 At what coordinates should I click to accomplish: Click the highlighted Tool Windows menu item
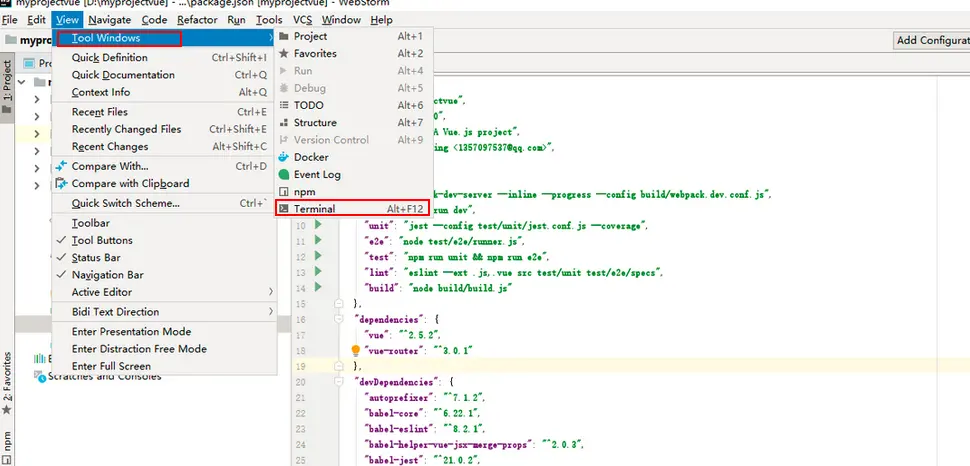click(164, 38)
